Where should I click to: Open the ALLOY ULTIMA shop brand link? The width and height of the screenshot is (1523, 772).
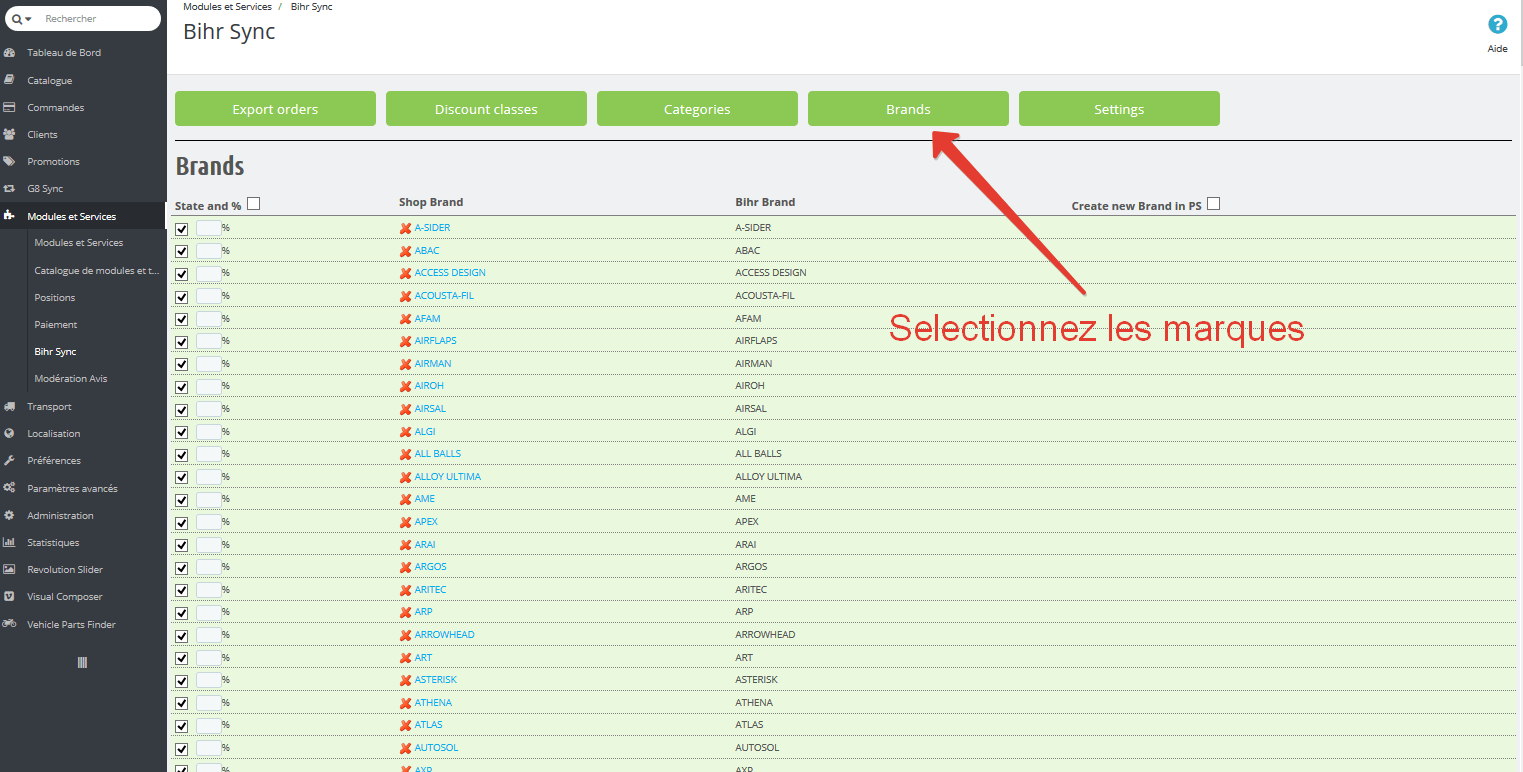point(448,477)
